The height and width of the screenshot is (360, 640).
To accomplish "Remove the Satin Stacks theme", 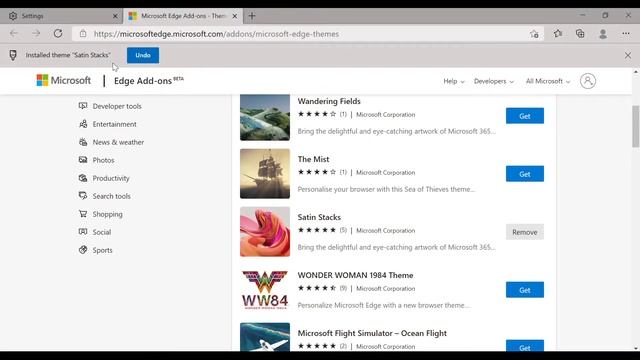I will click(524, 232).
